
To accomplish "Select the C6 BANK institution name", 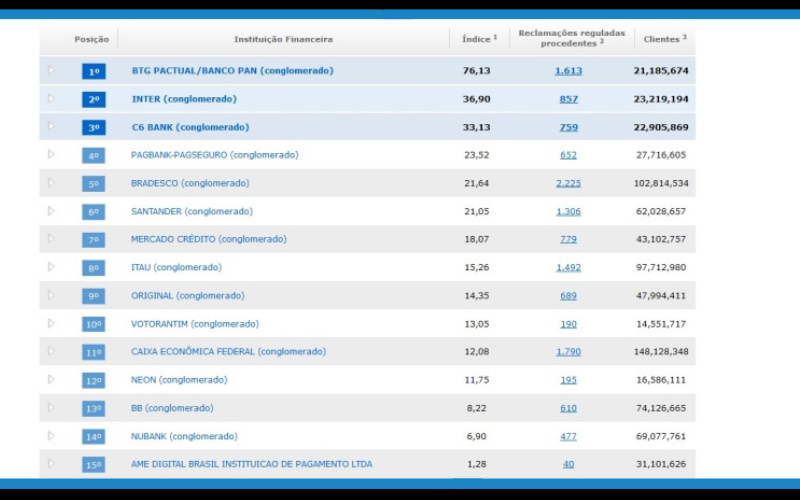I will coord(190,127).
